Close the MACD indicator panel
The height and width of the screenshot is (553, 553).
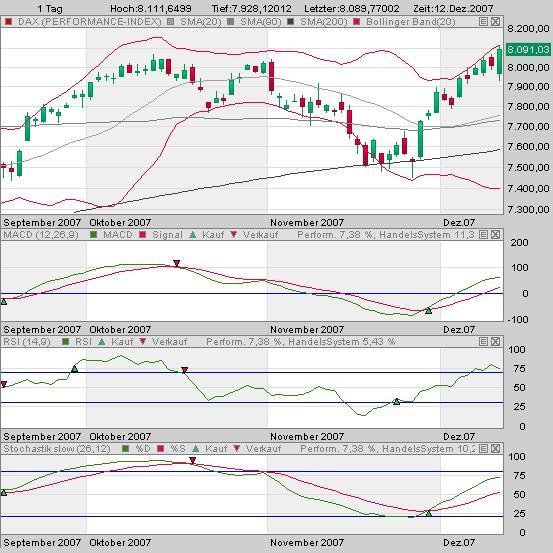(x=496, y=235)
